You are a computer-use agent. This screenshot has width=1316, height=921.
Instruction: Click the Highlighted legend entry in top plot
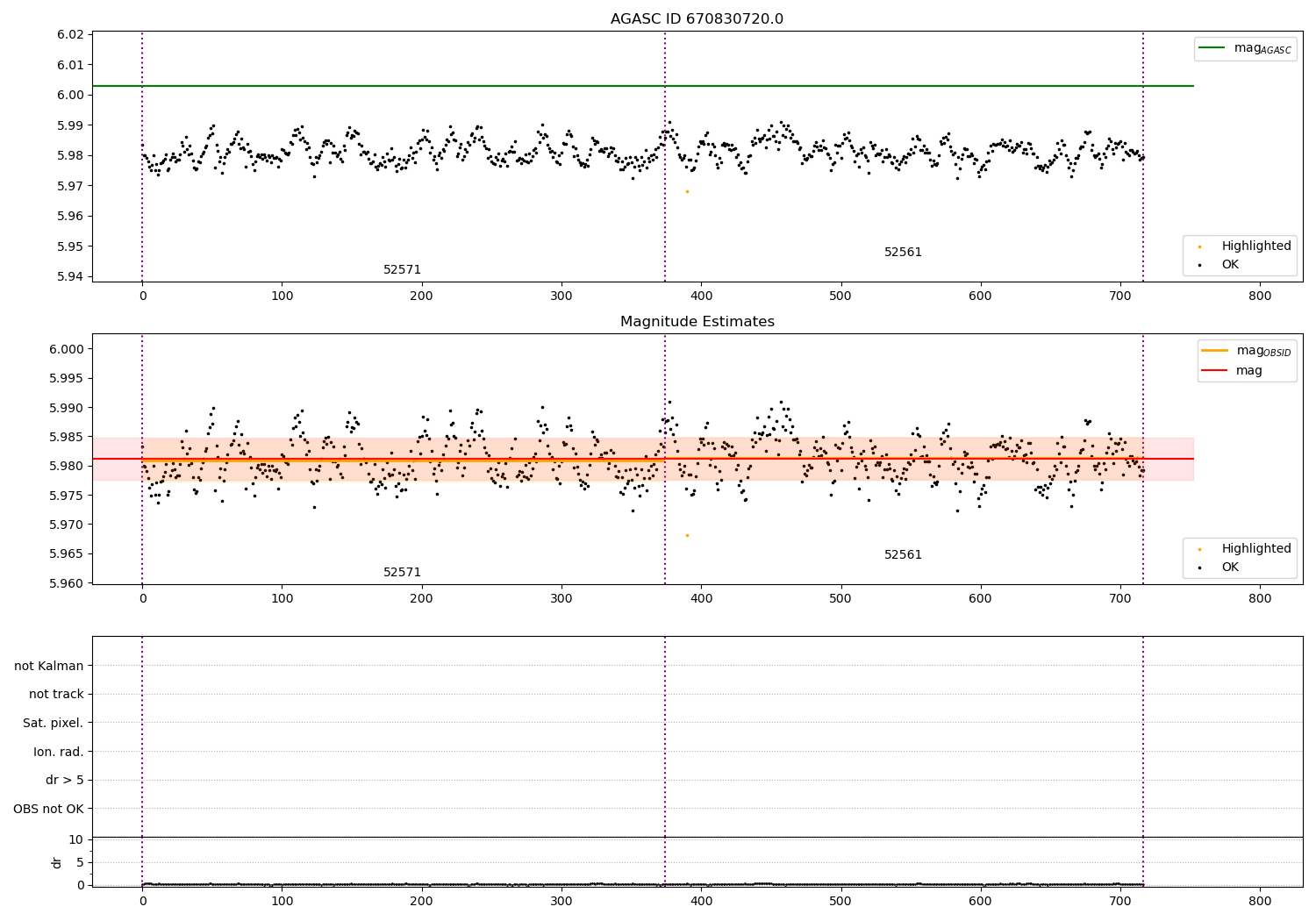pos(1245,246)
